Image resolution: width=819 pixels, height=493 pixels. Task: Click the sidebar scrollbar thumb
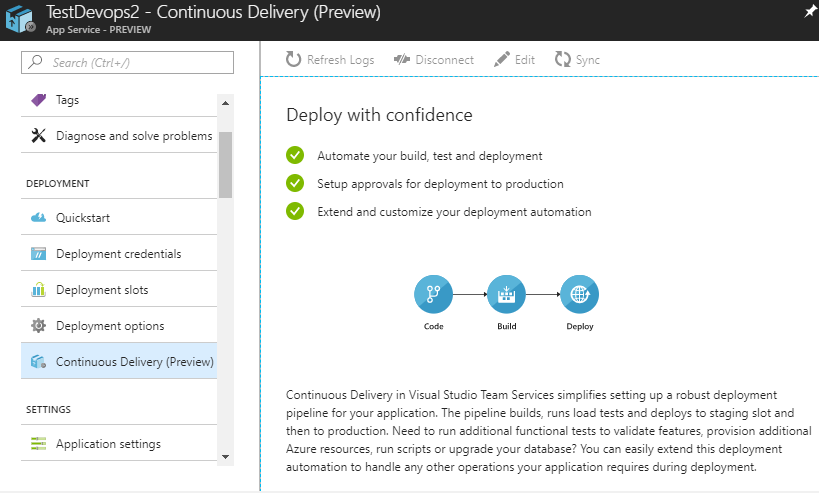point(226,165)
